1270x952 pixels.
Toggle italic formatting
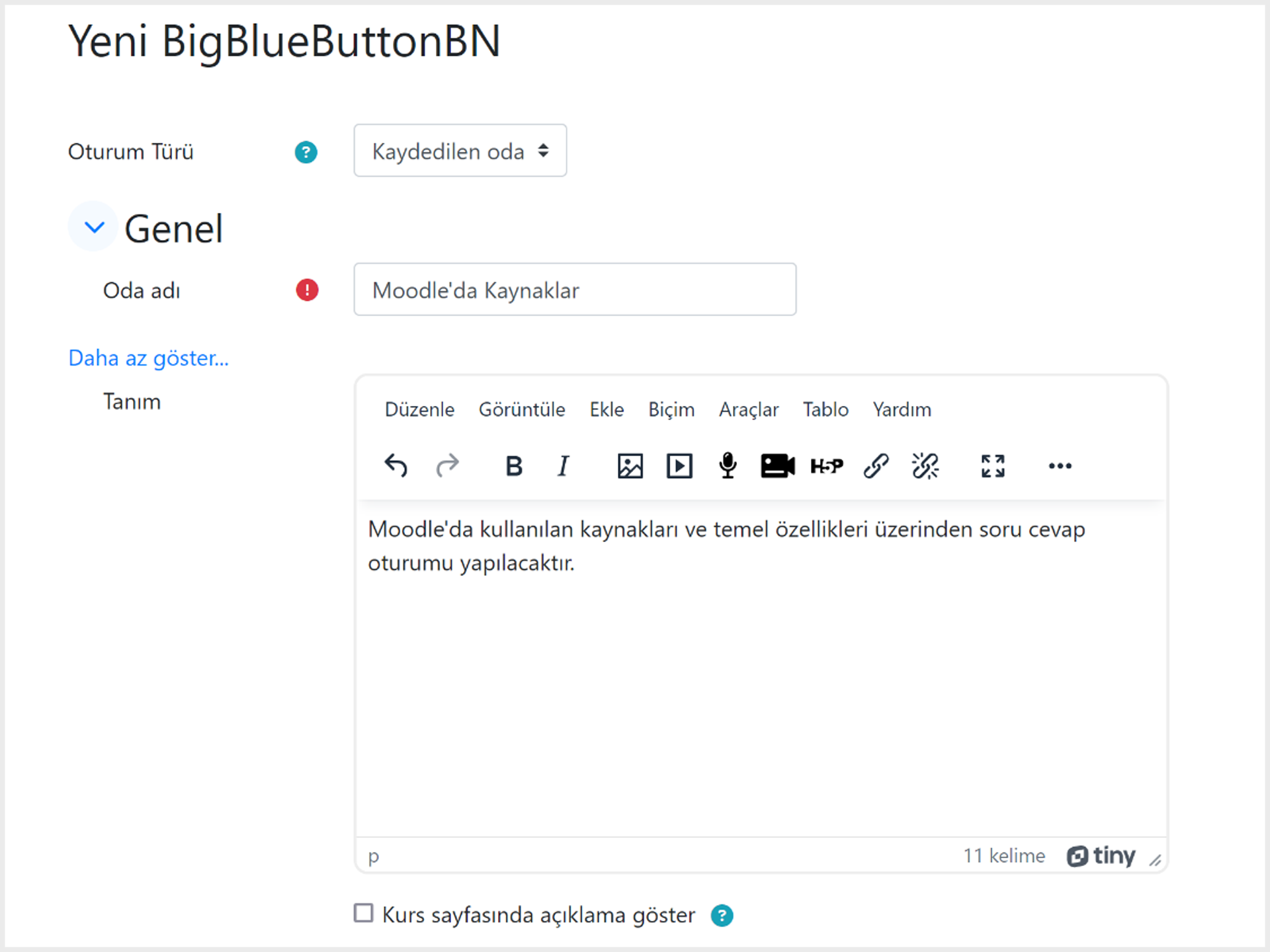pos(563,466)
